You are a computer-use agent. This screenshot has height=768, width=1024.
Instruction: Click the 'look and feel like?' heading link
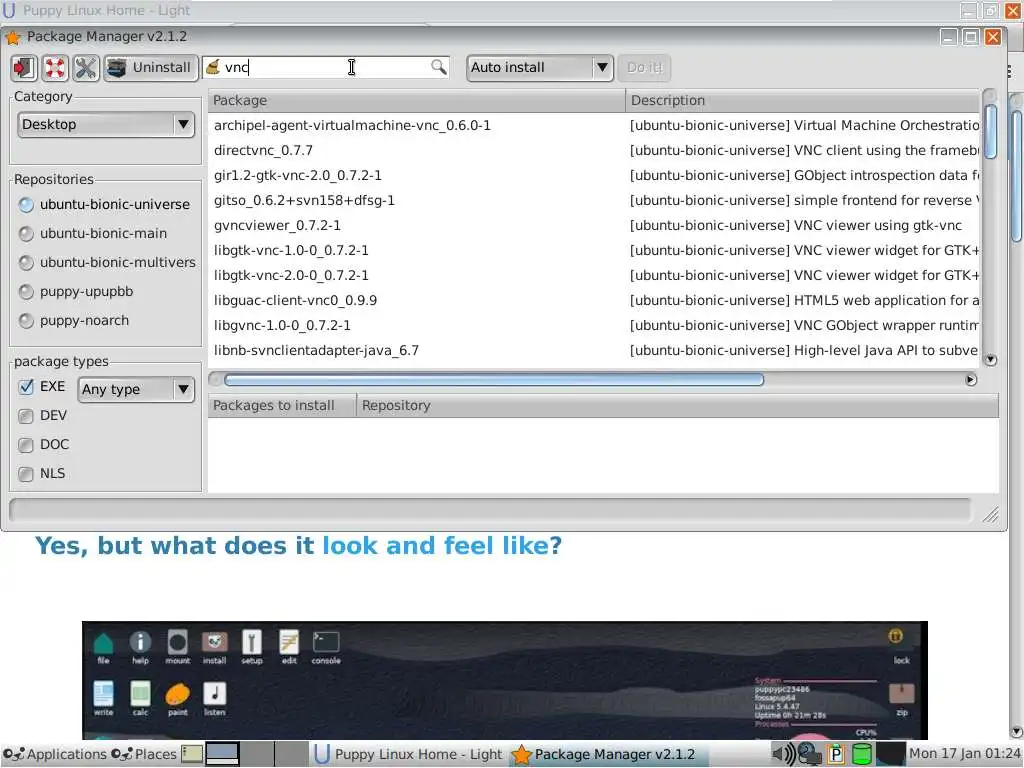tap(442, 546)
